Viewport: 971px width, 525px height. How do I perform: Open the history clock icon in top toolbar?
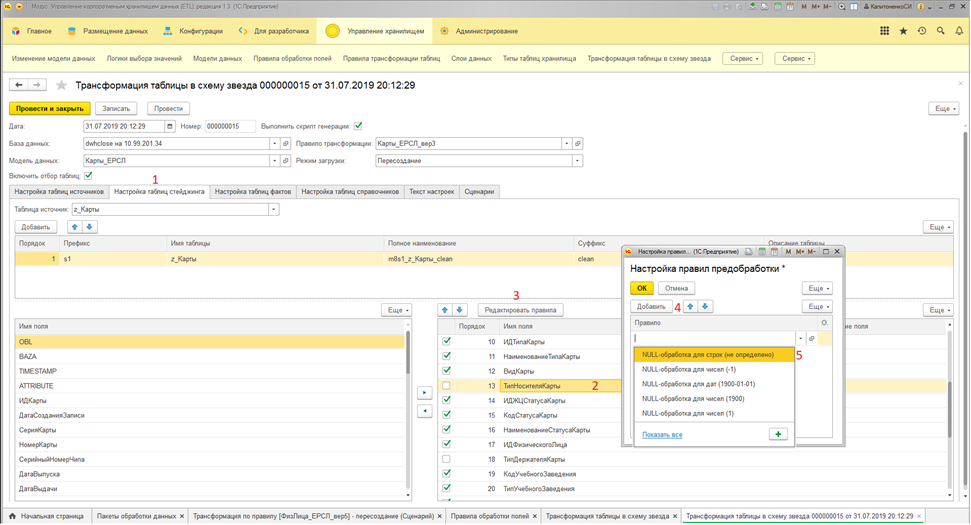[921, 31]
